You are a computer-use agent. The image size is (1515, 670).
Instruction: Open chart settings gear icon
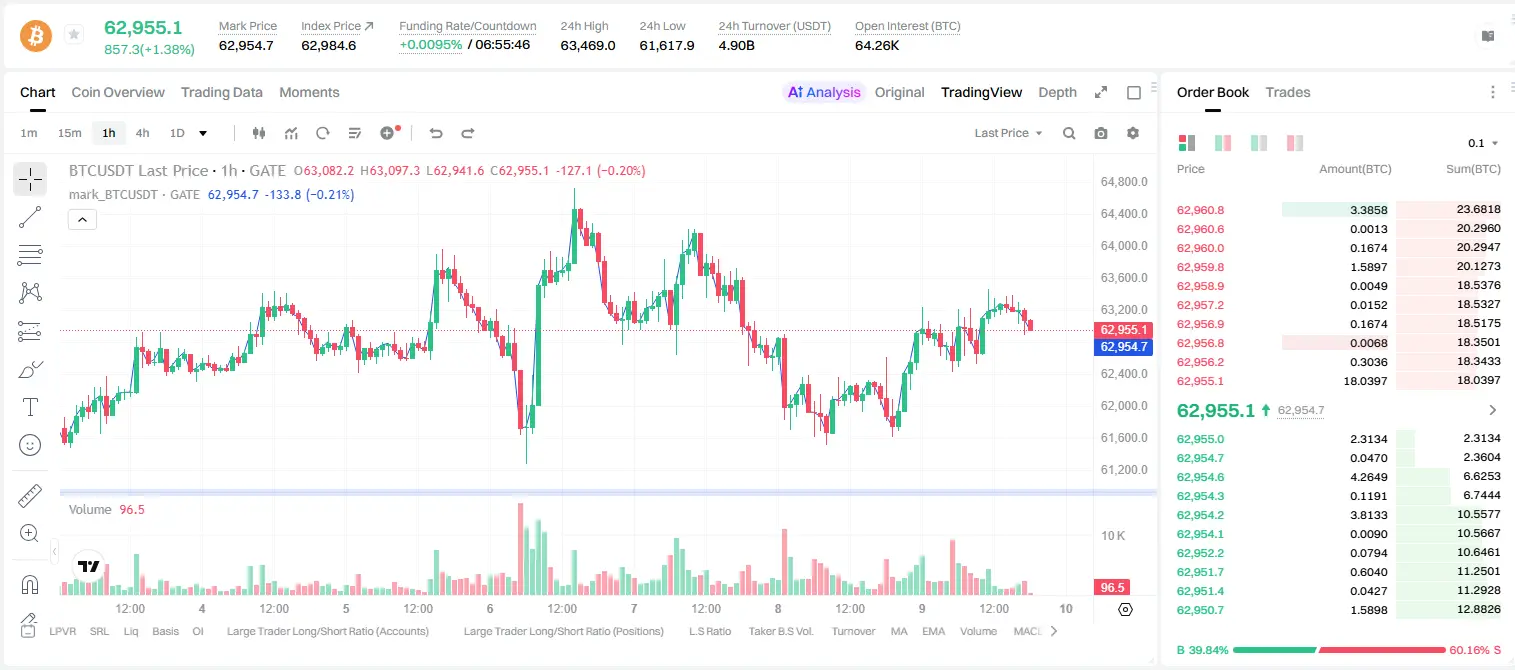pyautogui.click(x=1133, y=133)
